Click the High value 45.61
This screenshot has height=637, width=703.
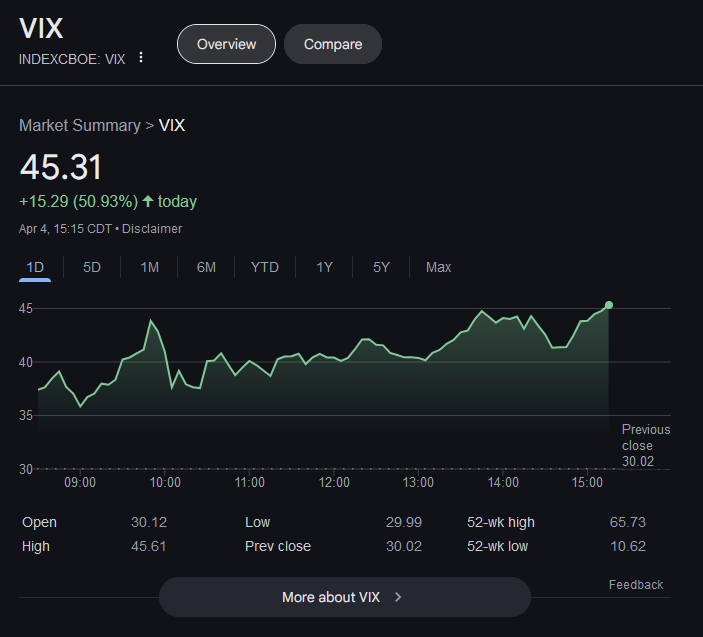(x=148, y=546)
